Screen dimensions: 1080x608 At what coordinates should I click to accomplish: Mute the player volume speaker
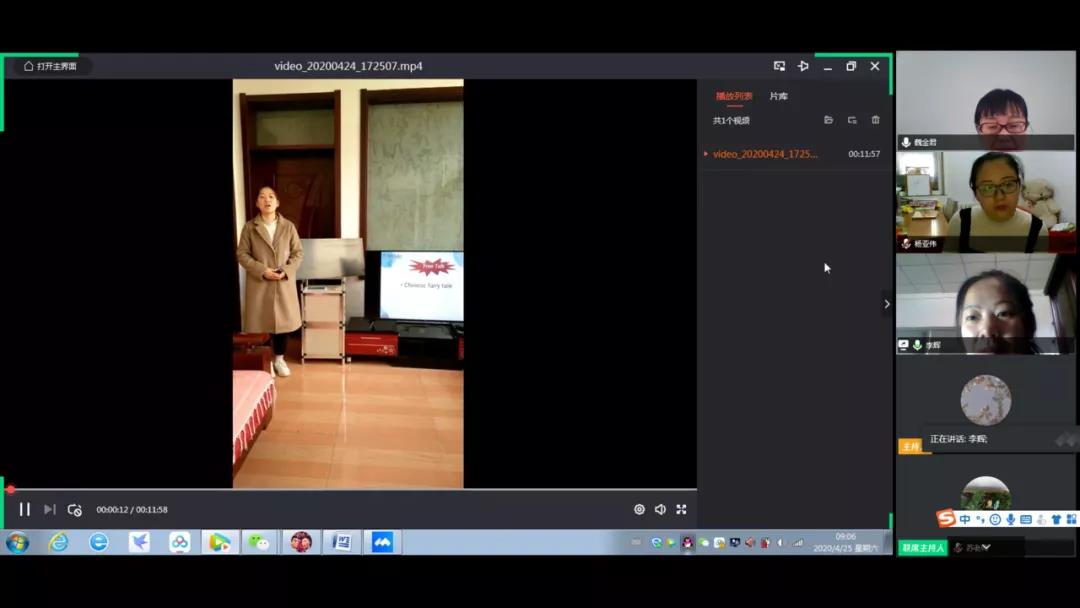click(x=660, y=510)
